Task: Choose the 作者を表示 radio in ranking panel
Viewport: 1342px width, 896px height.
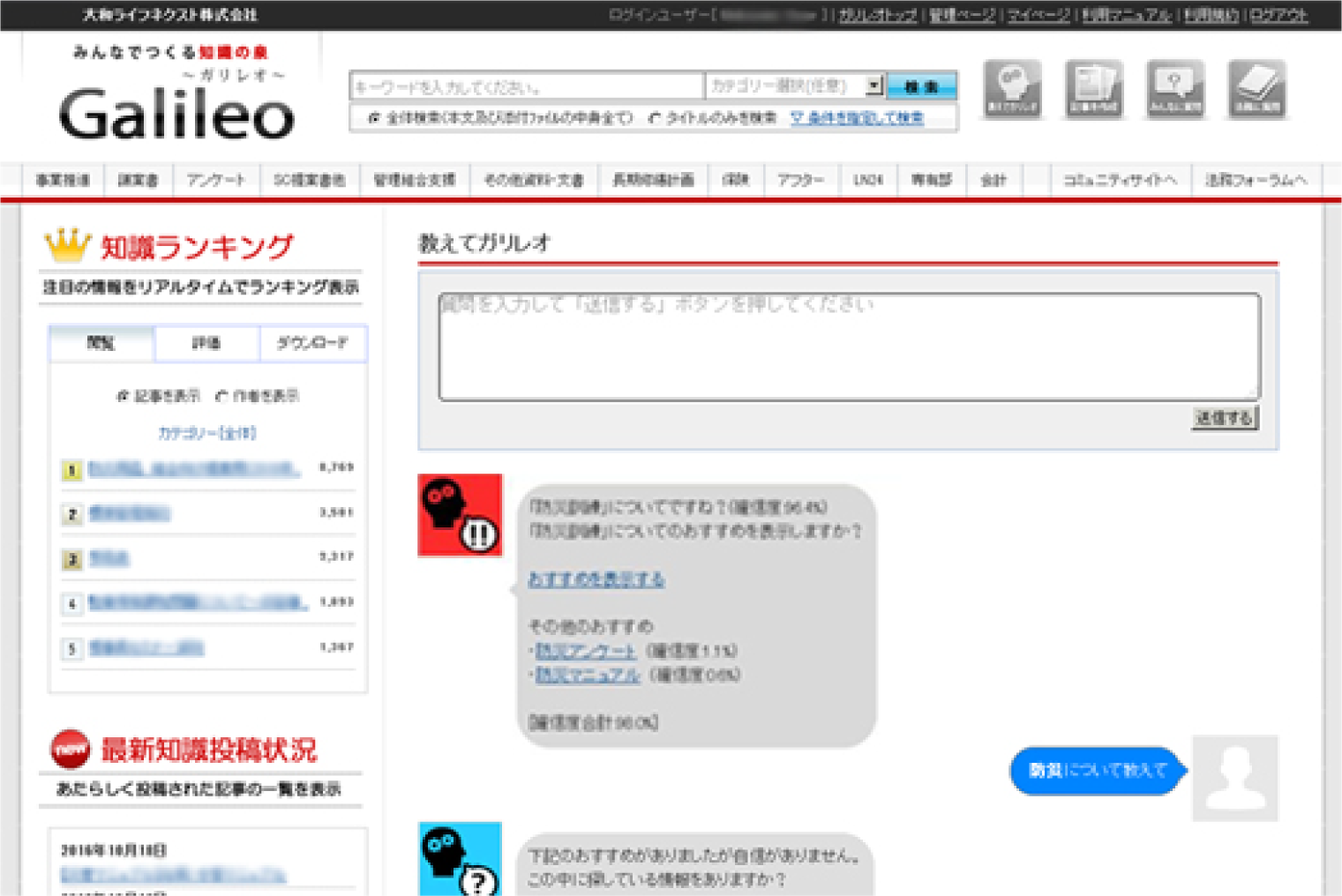Action: [x=222, y=397]
